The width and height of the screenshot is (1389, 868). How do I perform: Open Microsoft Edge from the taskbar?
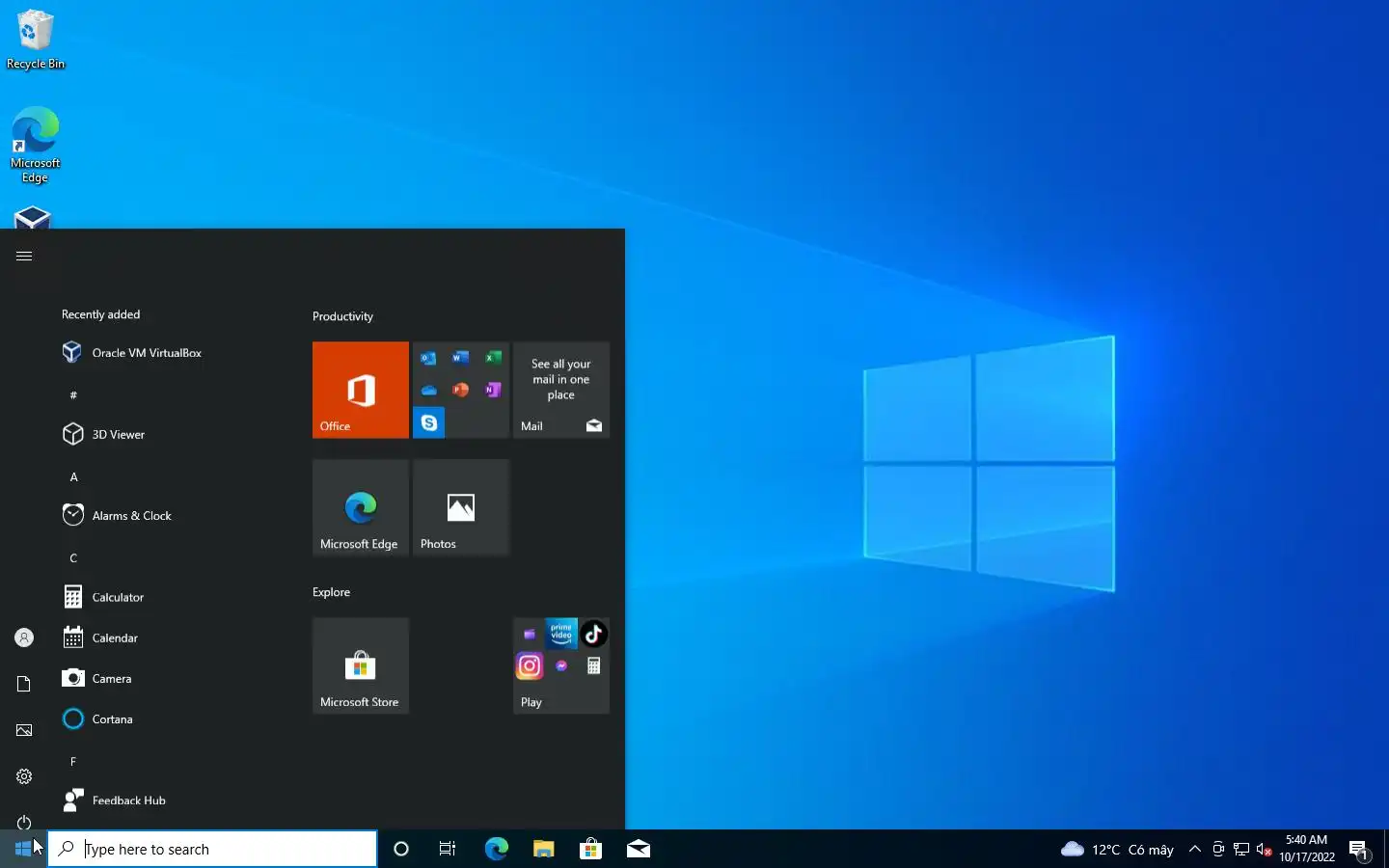496,849
